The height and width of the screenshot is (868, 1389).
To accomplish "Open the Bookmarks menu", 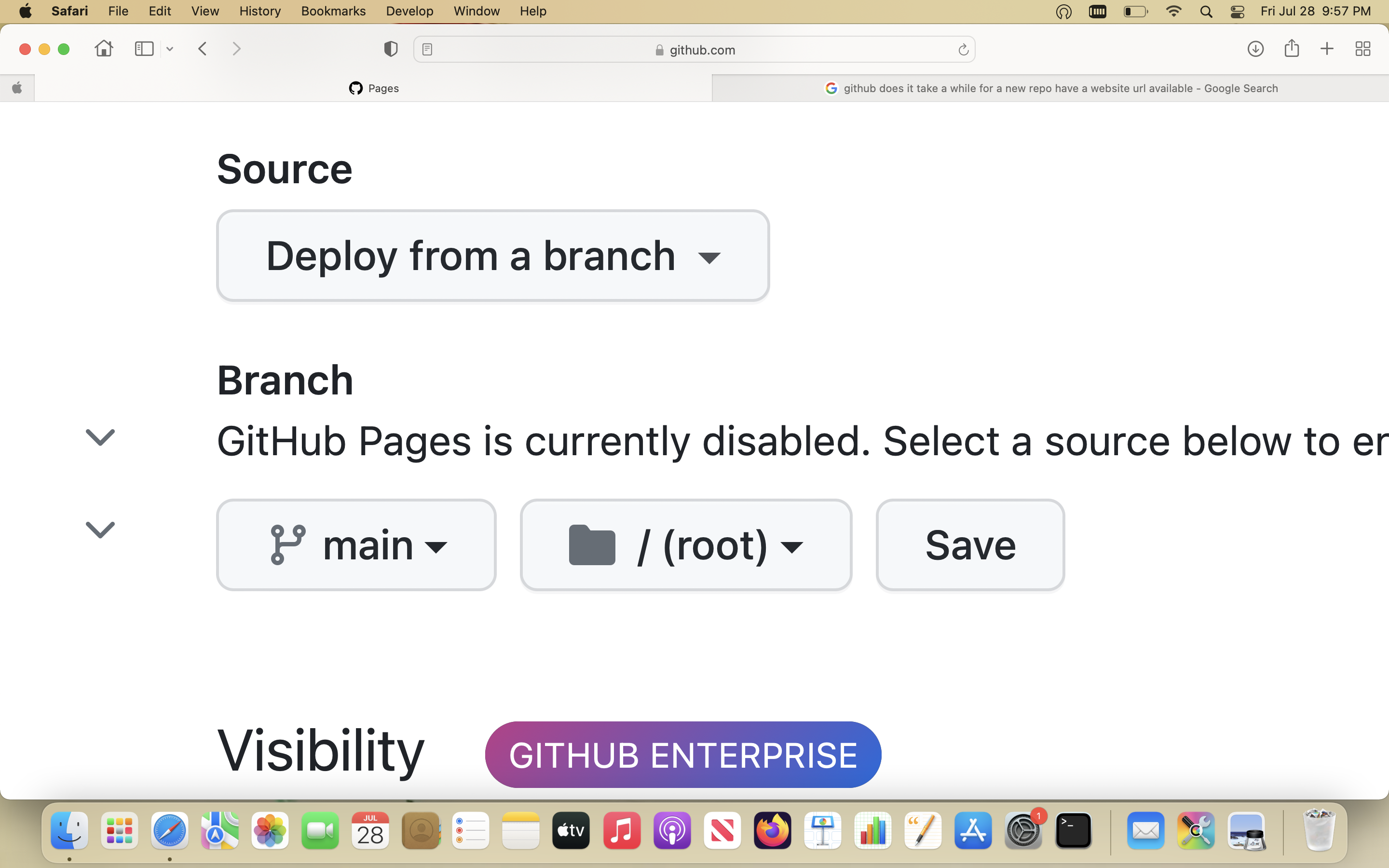I will click(x=333, y=12).
